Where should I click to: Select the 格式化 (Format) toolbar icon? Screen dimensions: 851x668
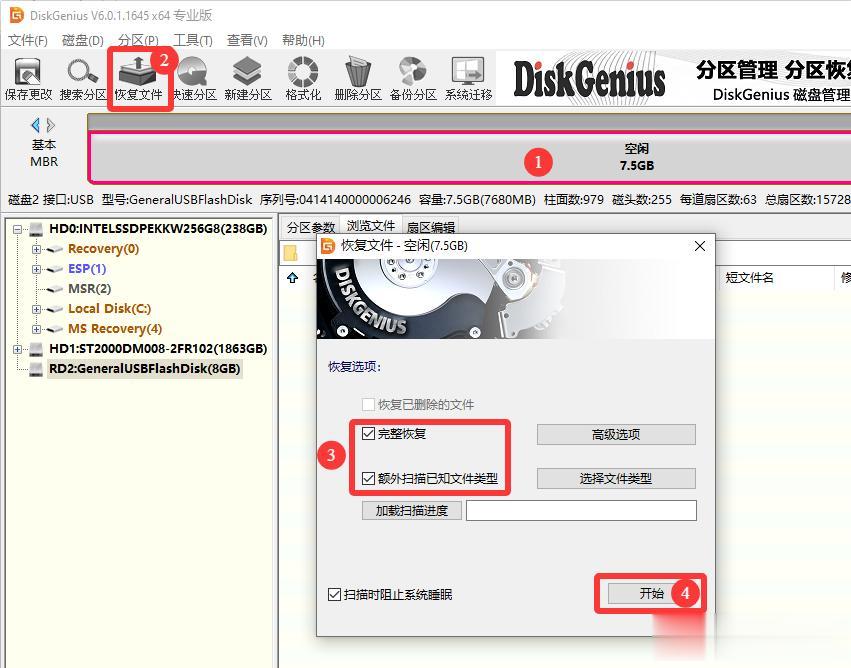point(303,79)
